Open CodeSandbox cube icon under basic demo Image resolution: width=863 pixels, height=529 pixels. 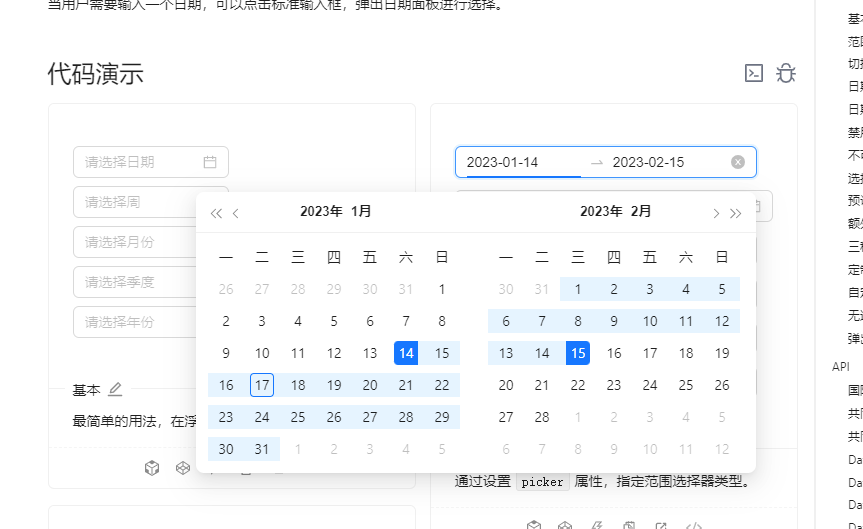(152, 468)
